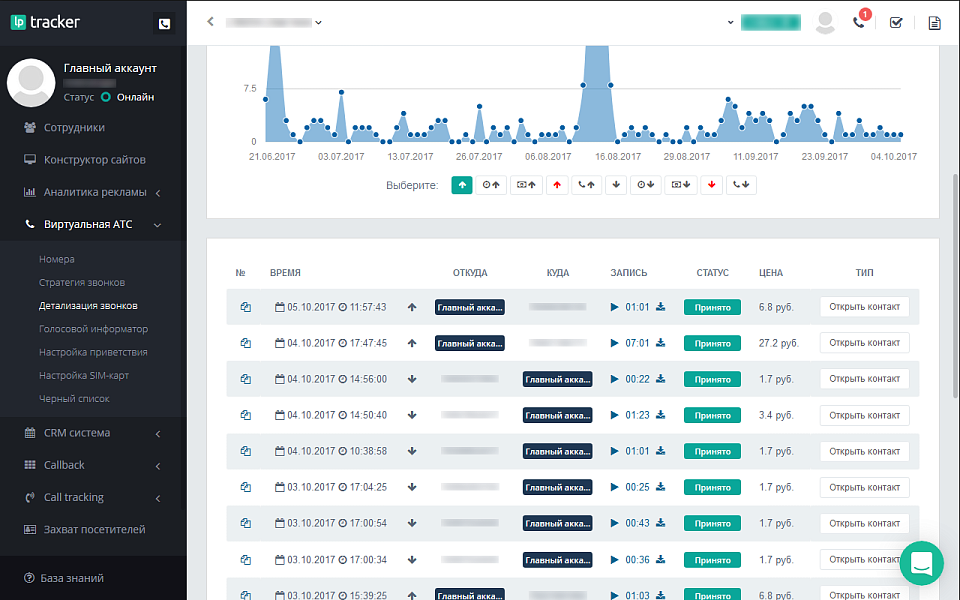Open the tasks checkmark icon in header

point(896,22)
